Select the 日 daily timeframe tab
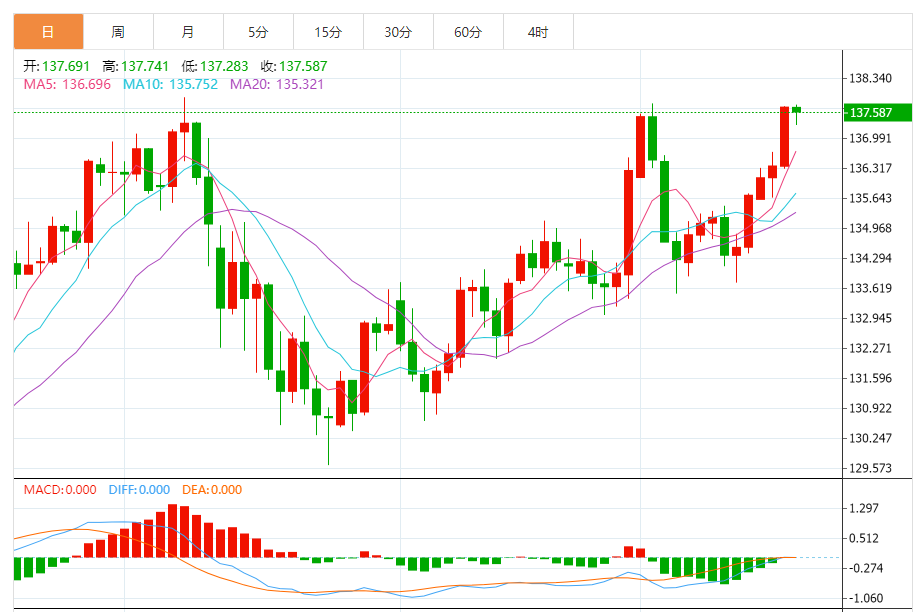Image resolution: width=922 pixels, height=612 pixels. tap(48, 32)
